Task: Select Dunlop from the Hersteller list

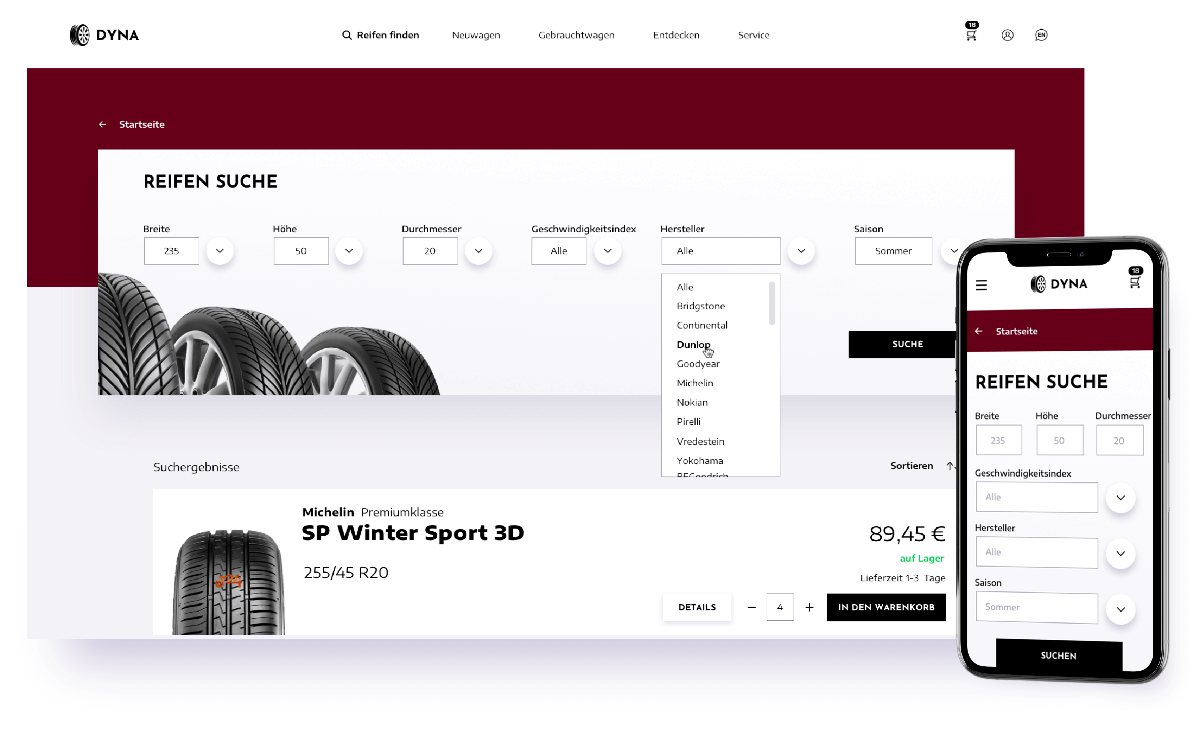Action: pos(694,345)
